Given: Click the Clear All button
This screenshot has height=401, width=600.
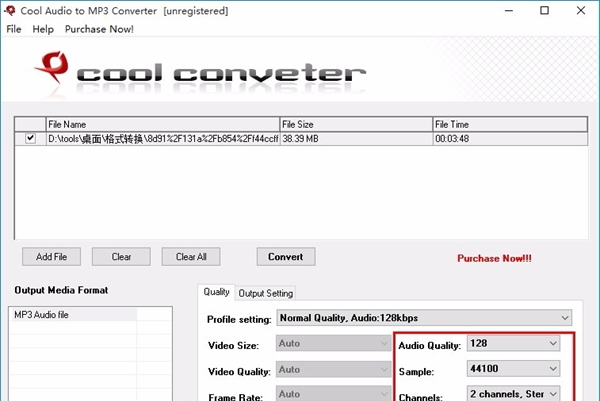Looking at the screenshot, I should [191, 256].
